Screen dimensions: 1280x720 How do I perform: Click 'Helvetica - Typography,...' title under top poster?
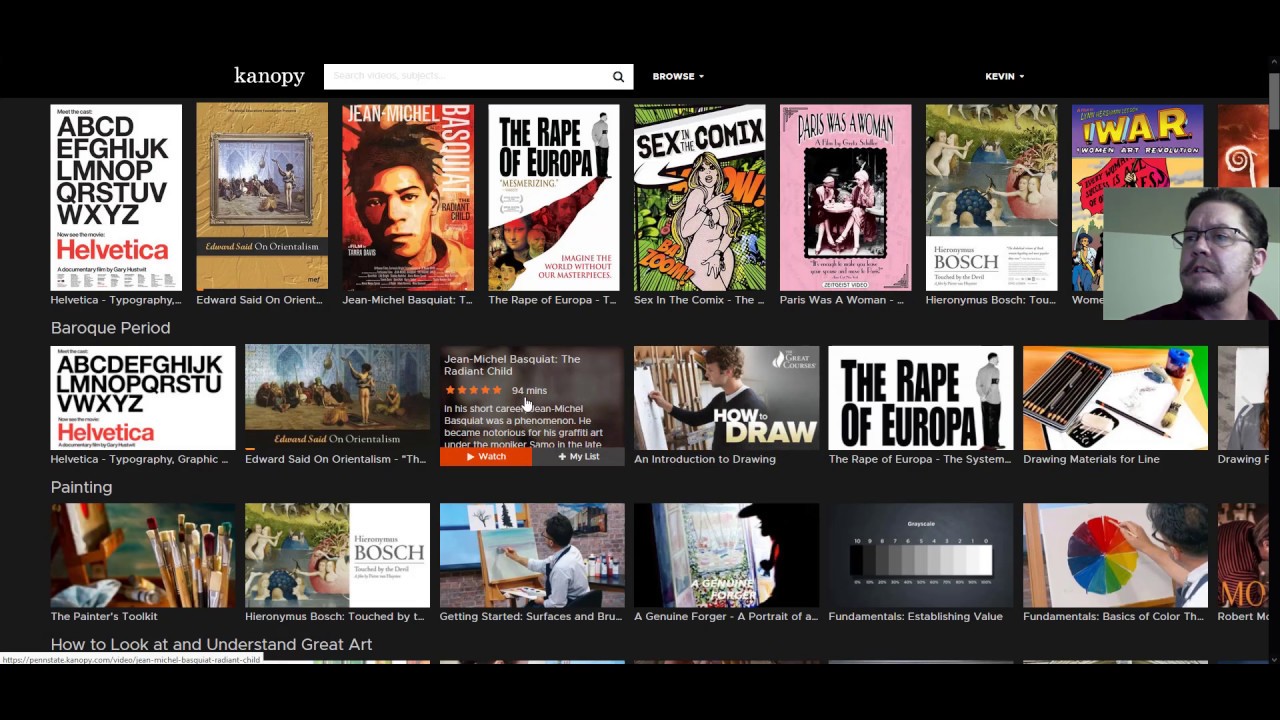[116, 300]
